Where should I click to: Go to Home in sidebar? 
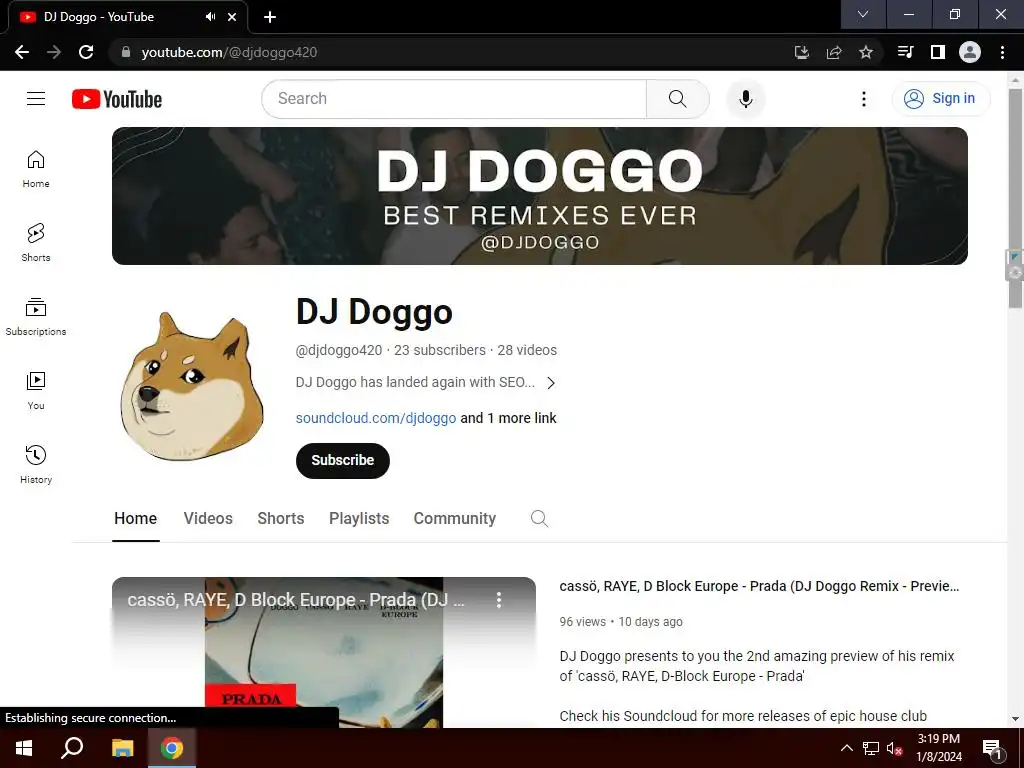coord(36,169)
